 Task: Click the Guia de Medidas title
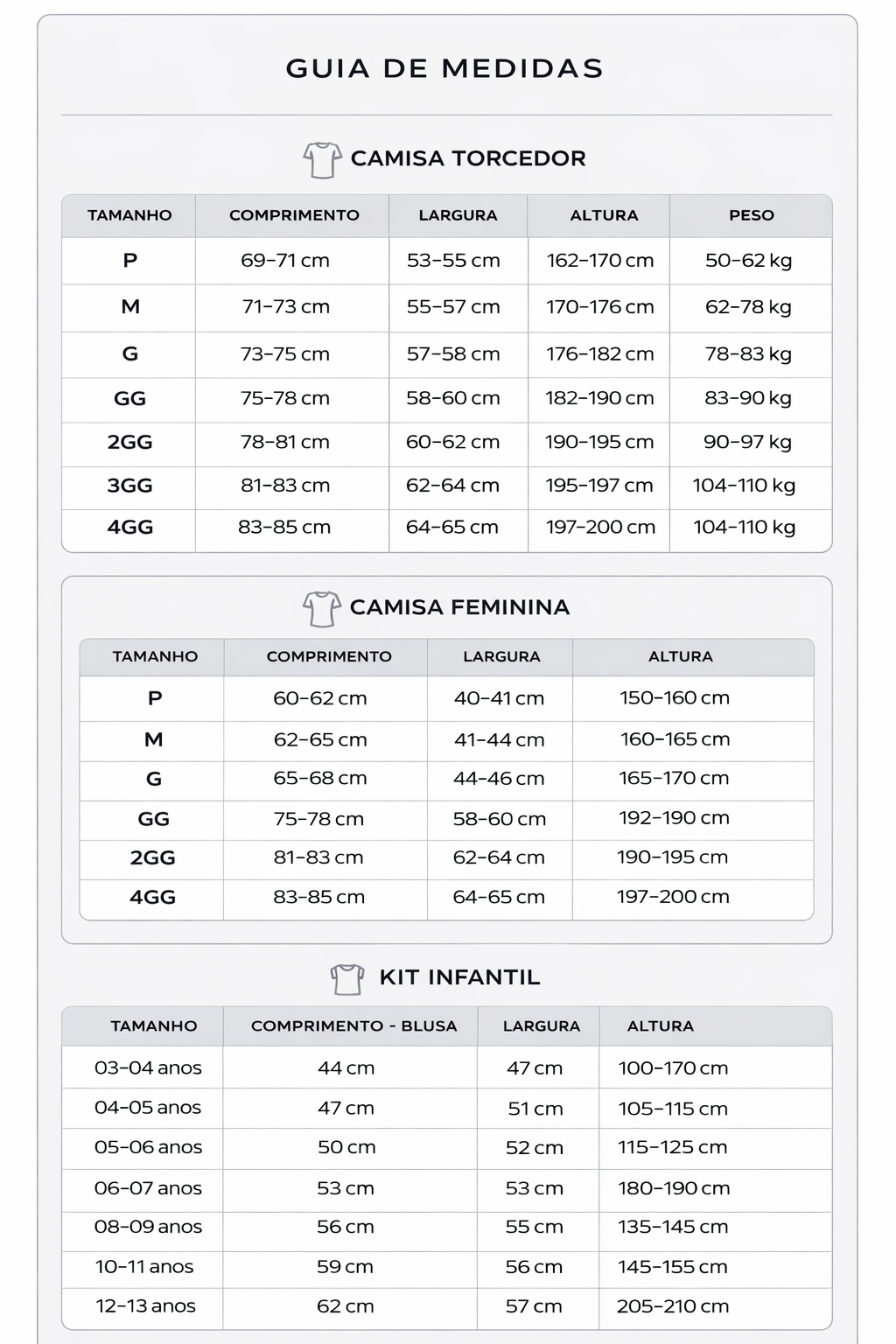[445, 68]
